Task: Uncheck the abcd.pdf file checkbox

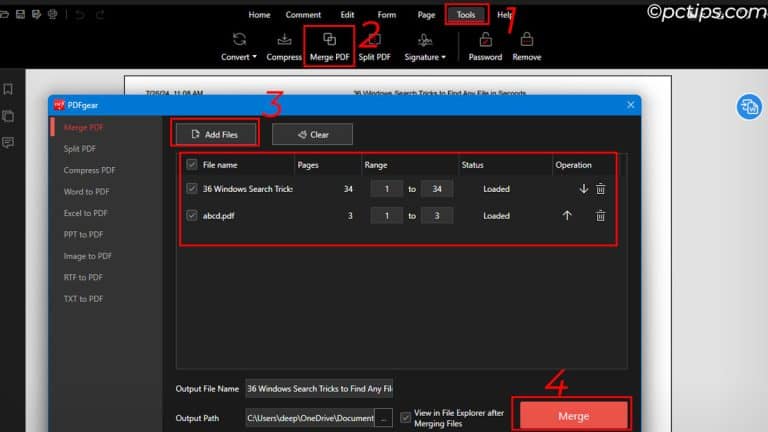Action: point(192,216)
